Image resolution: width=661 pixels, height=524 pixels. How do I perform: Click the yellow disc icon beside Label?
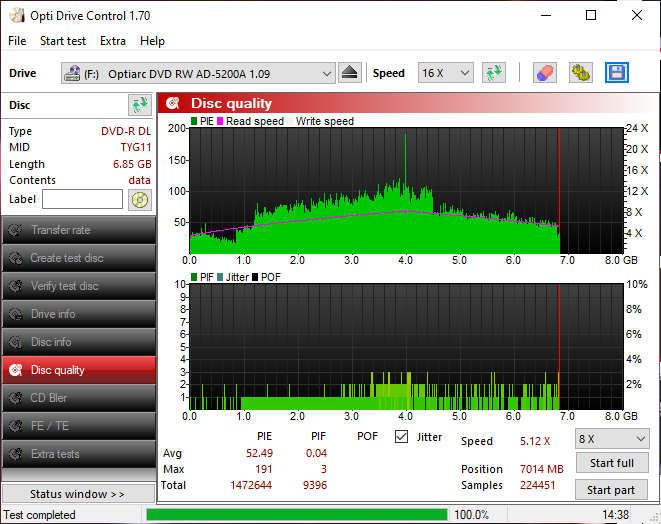140,199
